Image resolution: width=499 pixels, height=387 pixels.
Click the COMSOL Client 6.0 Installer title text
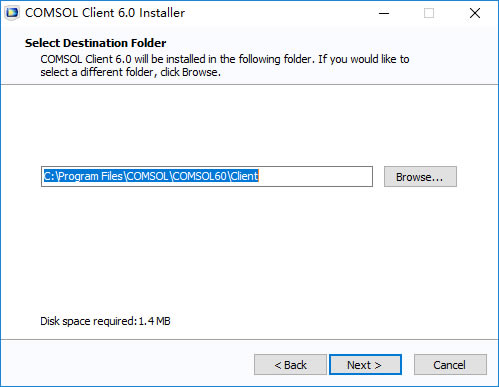pos(105,13)
